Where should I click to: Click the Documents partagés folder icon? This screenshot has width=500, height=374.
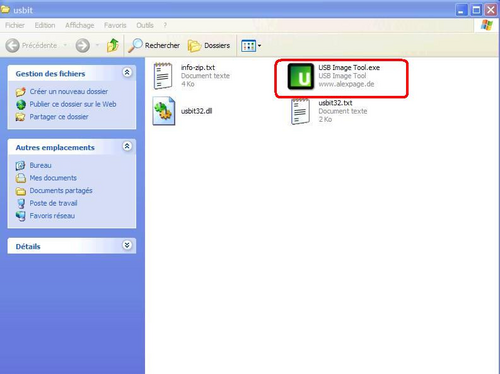21,191
